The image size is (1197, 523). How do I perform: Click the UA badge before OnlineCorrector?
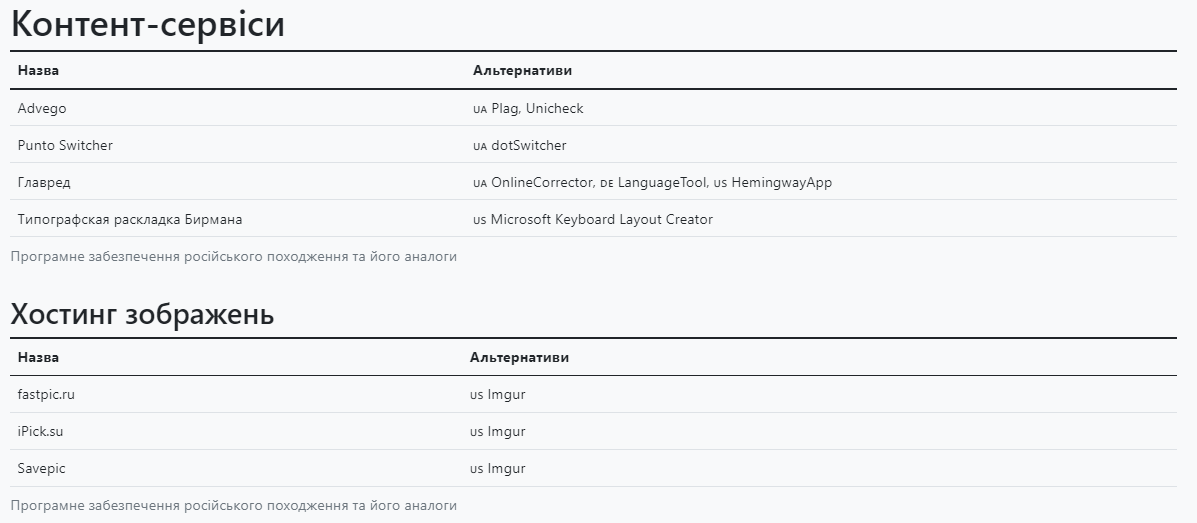(x=480, y=183)
